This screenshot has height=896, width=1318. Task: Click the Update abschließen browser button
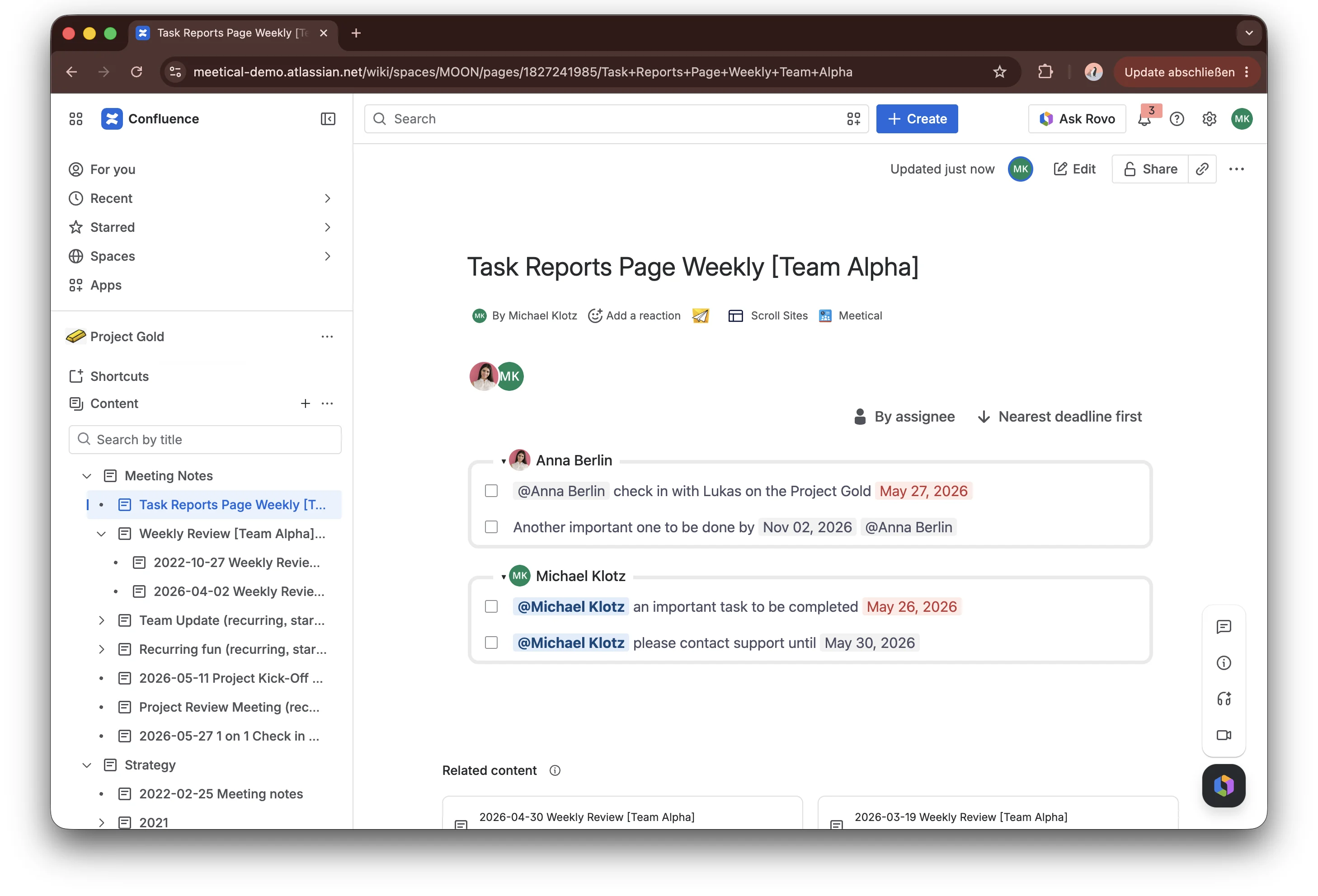[x=1186, y=72]
